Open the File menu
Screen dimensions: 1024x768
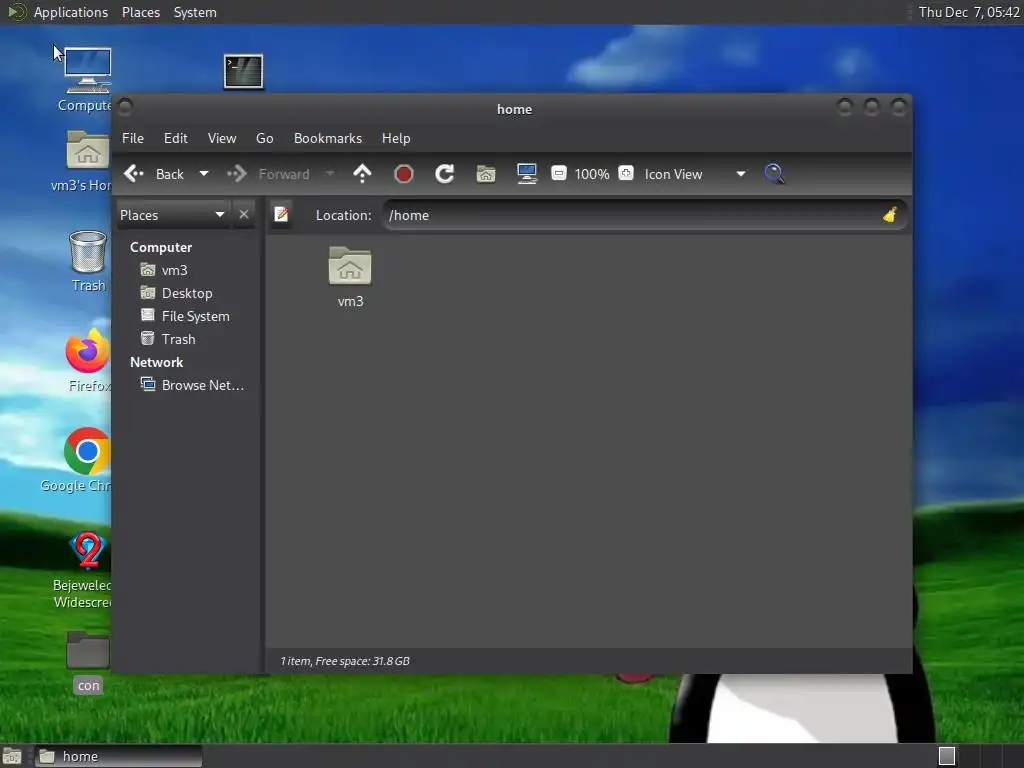click(x=133, y=138)
